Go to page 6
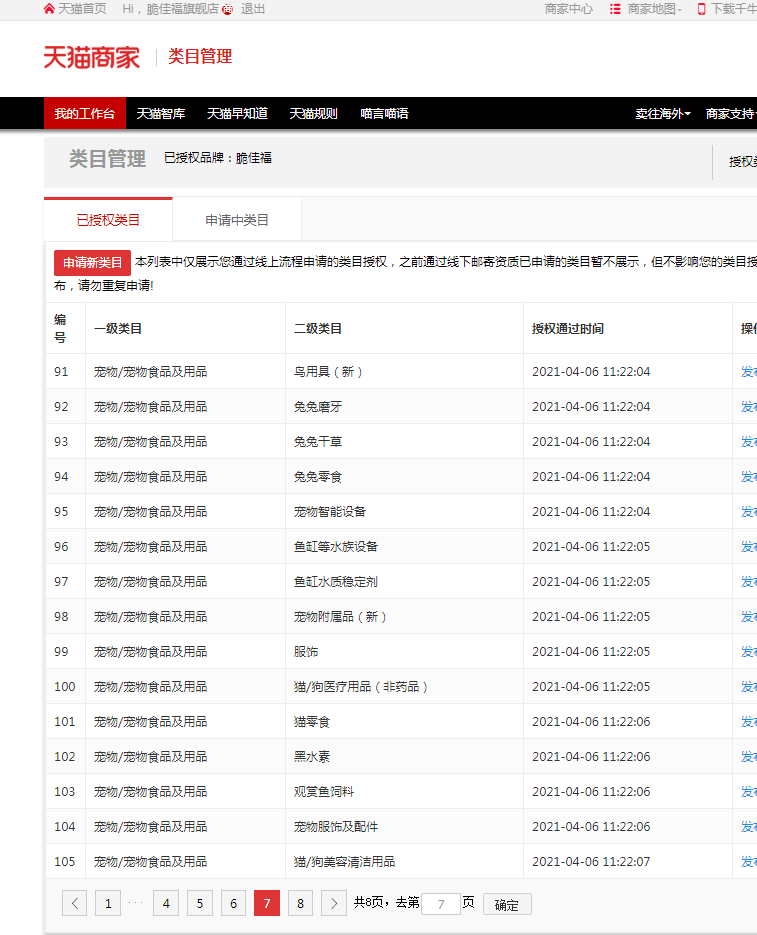 pyautogui.click(x=233, y=903)
